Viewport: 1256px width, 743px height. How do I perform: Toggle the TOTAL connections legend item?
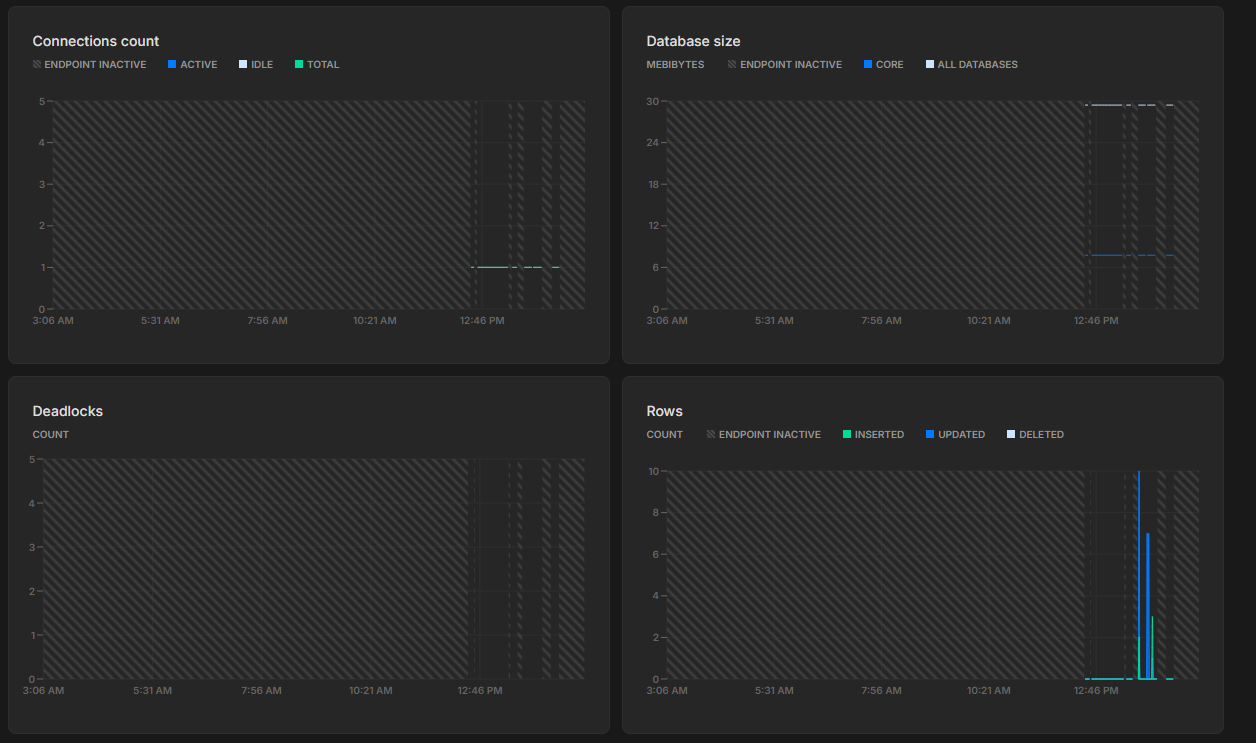[x=317, y=65]
